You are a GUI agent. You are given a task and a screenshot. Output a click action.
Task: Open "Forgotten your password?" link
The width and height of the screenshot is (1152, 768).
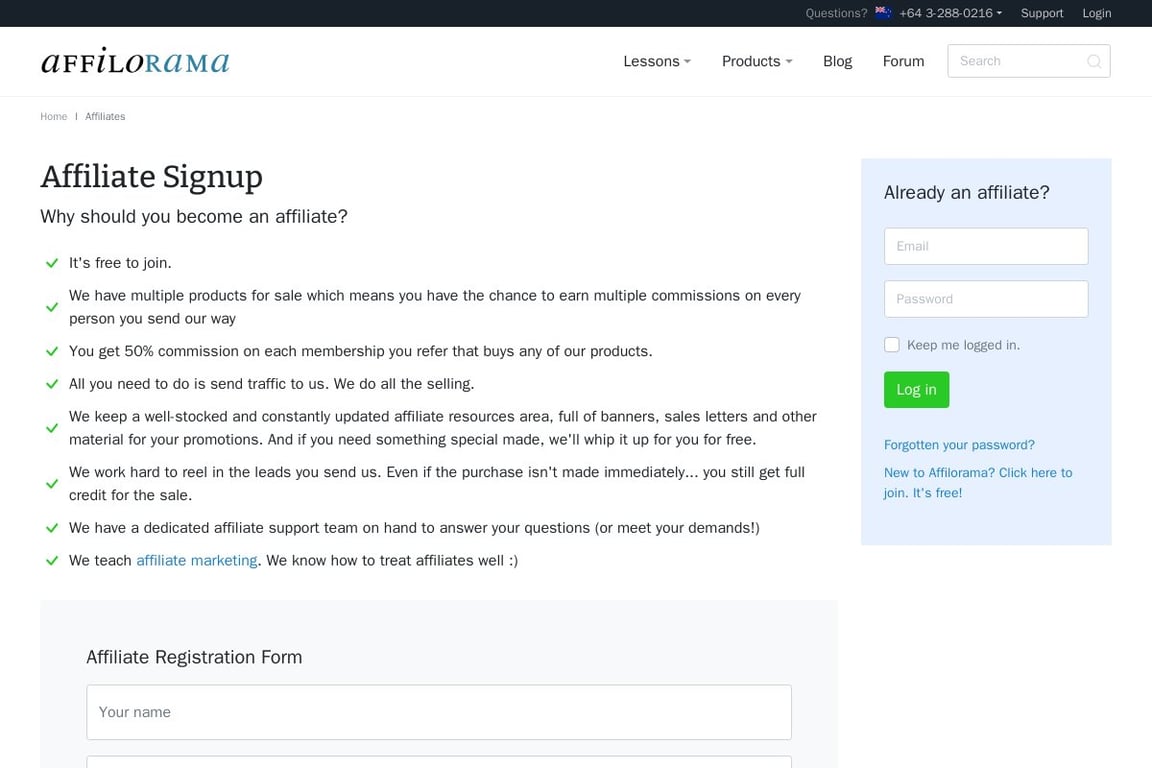959,445
